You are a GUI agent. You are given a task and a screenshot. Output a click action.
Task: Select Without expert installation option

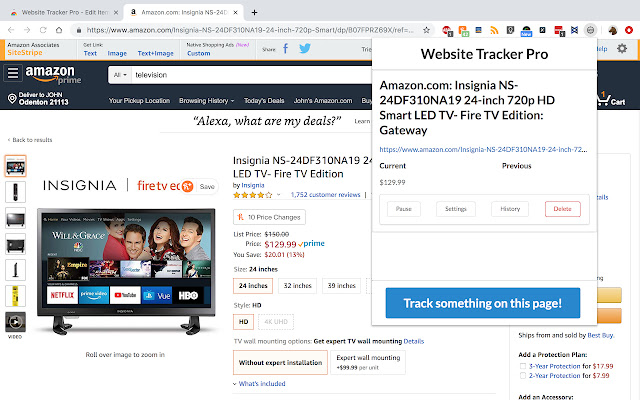click(280, 362)
